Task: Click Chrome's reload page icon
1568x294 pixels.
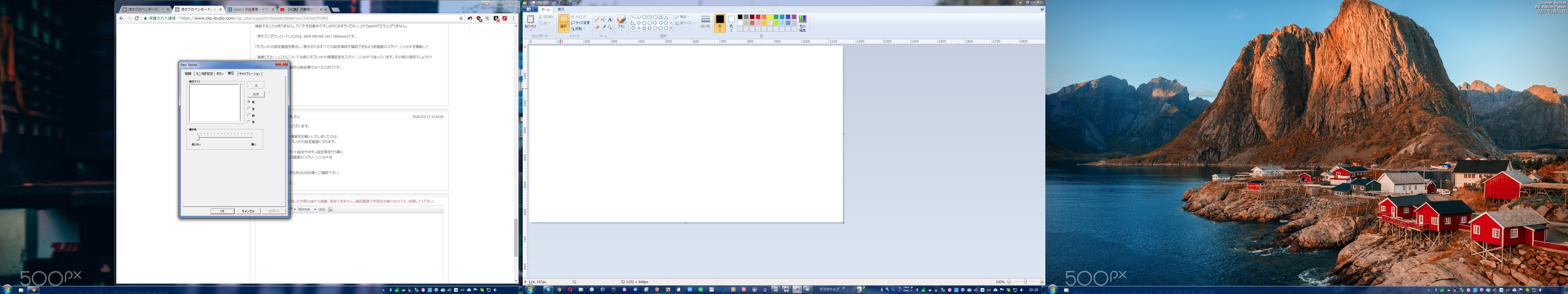Action: (136, 18)
